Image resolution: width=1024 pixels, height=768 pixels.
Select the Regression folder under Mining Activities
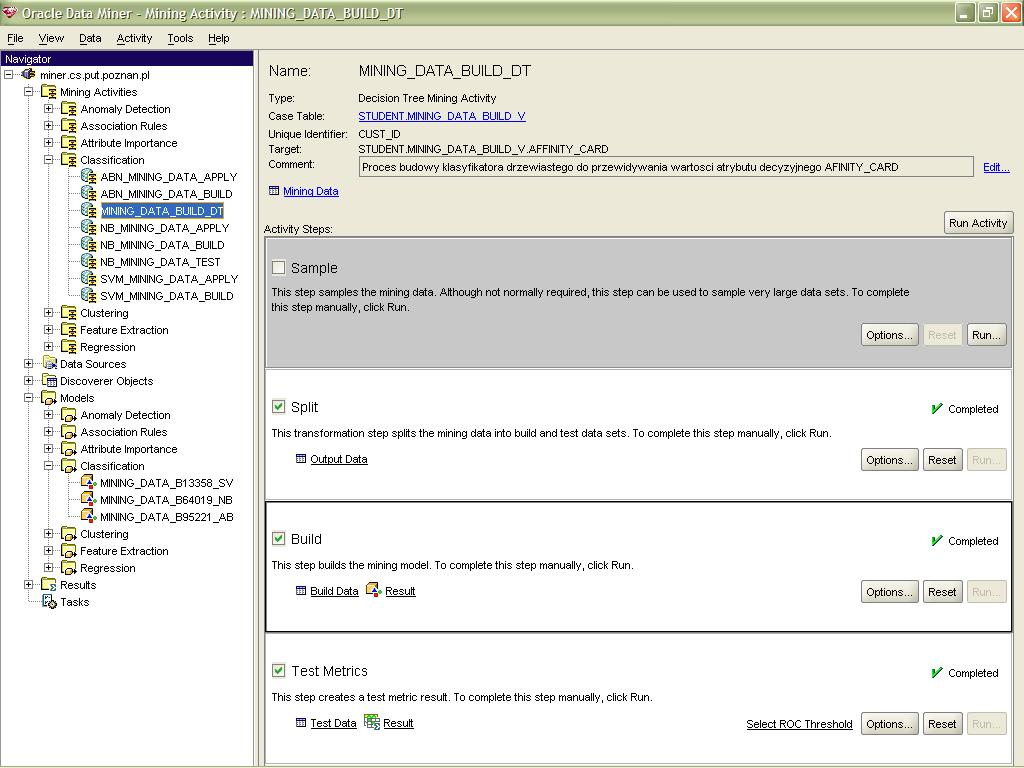click(108, 347)
